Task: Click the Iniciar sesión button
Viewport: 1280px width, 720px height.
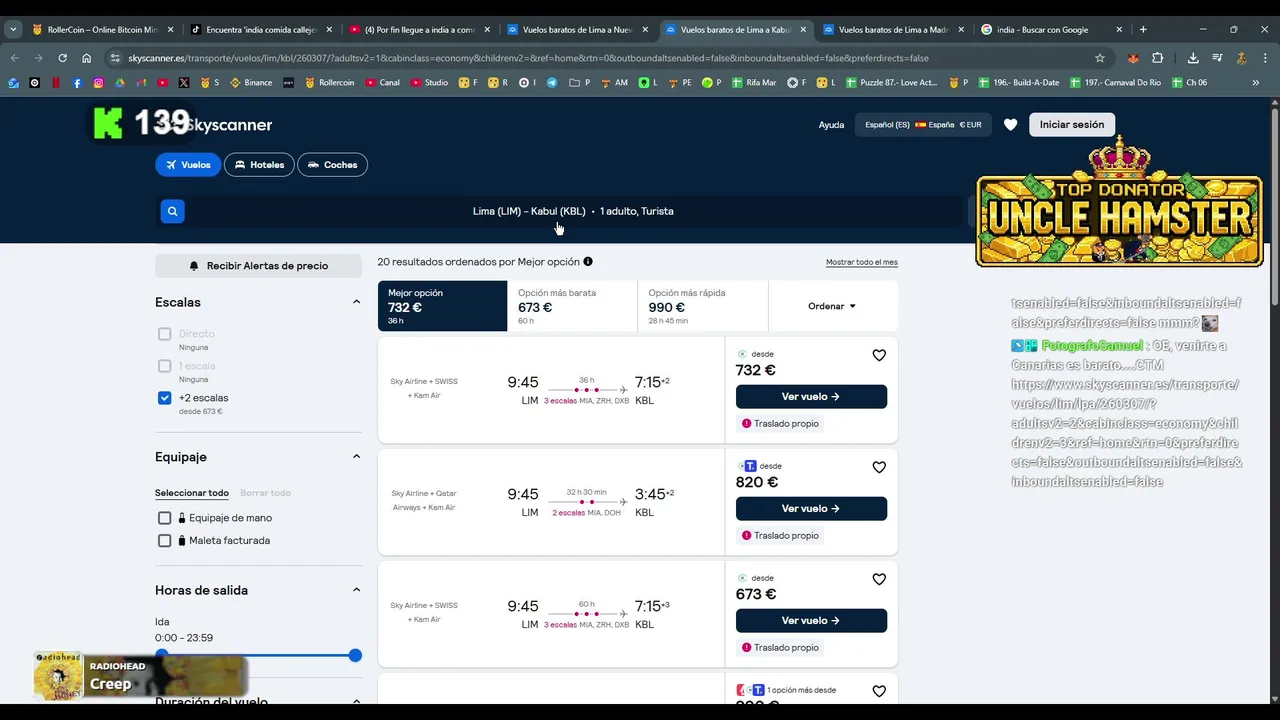Action: pyautogui.click(x=1071, y=125)
